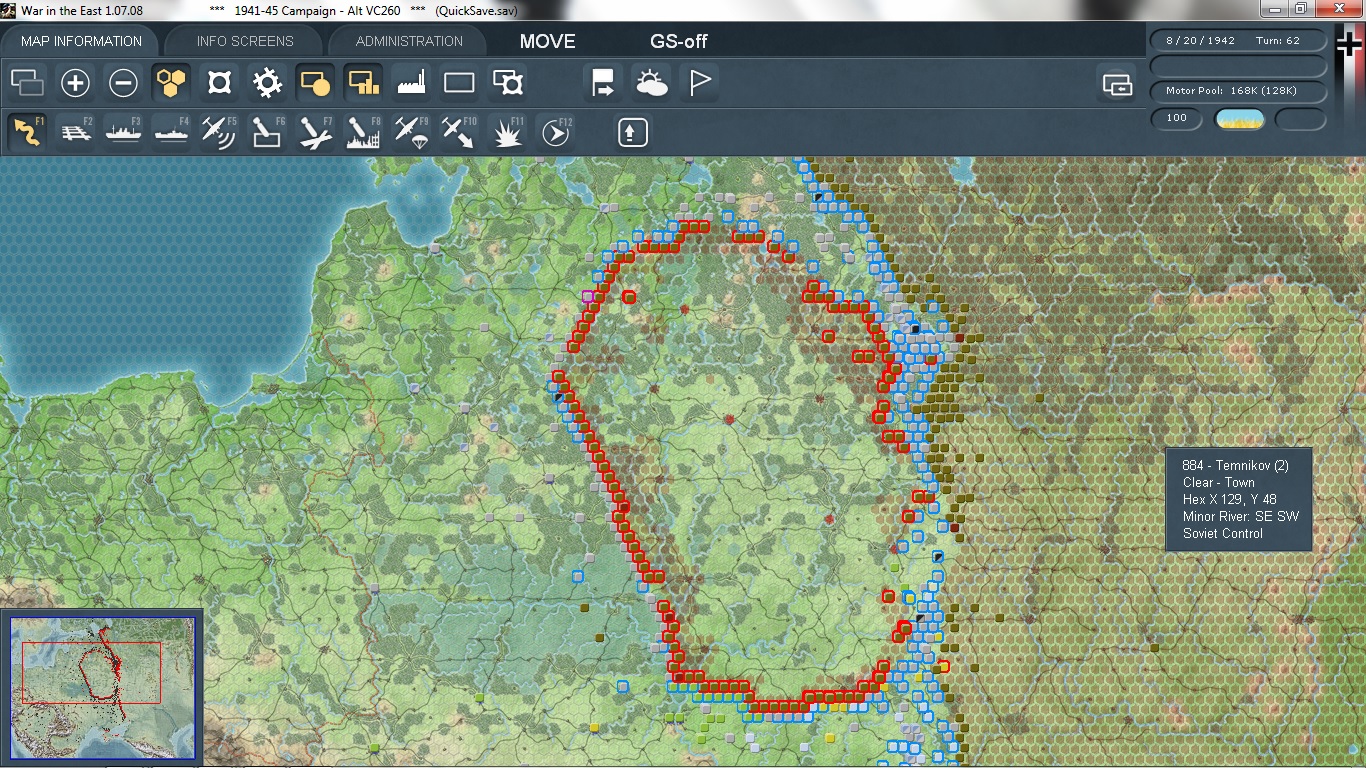Show the weather with the sun-cloud icon
1366x768 pixels.
(x=651, y=83)
